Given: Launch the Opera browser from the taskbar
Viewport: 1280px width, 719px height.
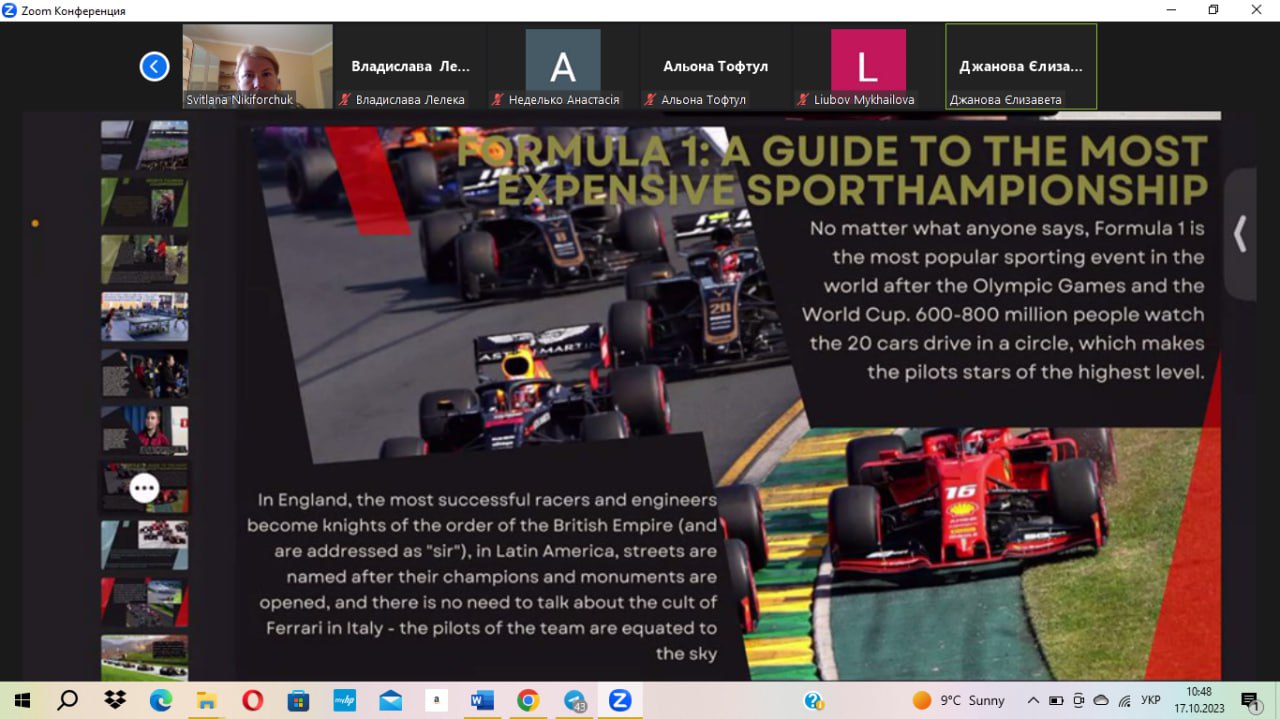Looking at the screenshot, I should pyautogui.click(x=252, y=701).
